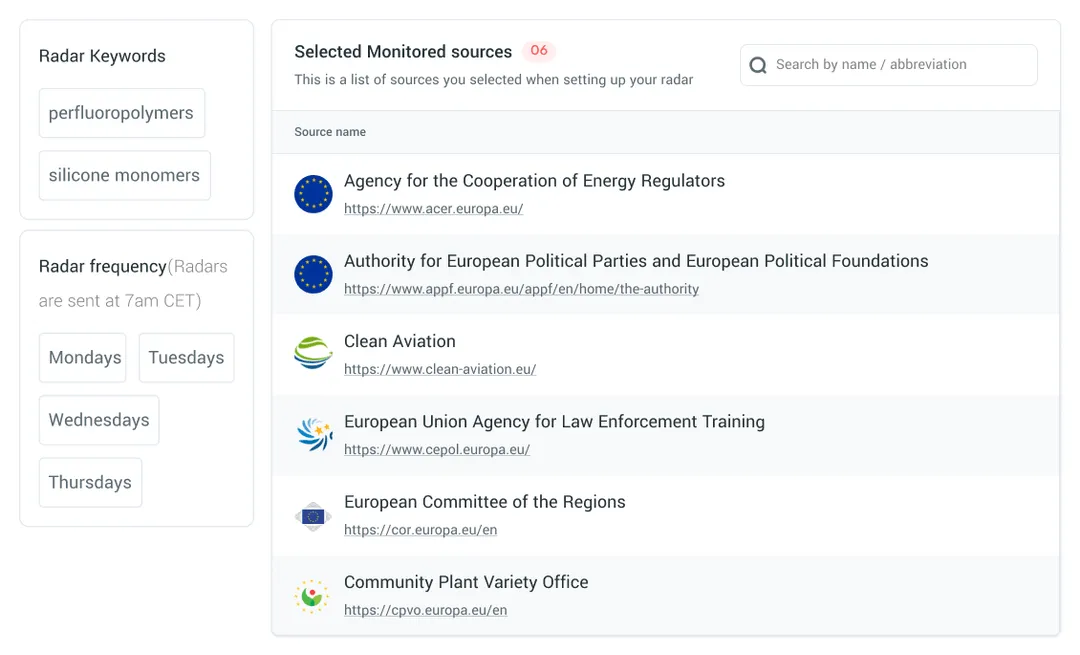1080x655 pixels.
Task: Click the Clean Aviation logo
Action: [x=313, y=353]
